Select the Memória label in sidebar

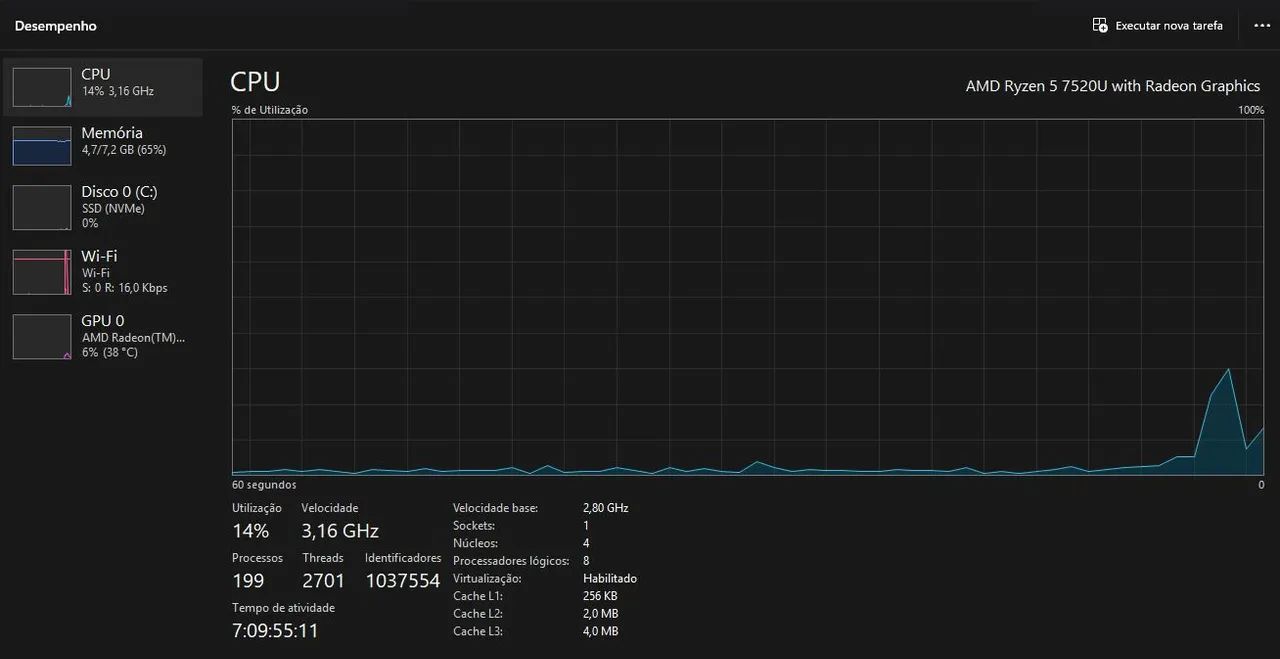point(112,133)
